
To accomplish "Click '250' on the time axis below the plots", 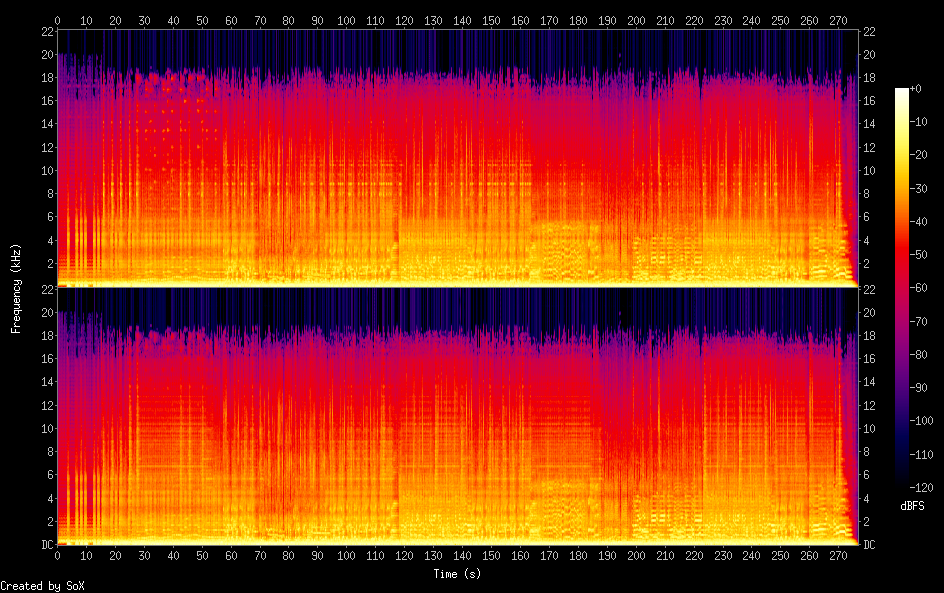I will pos(780,556).
